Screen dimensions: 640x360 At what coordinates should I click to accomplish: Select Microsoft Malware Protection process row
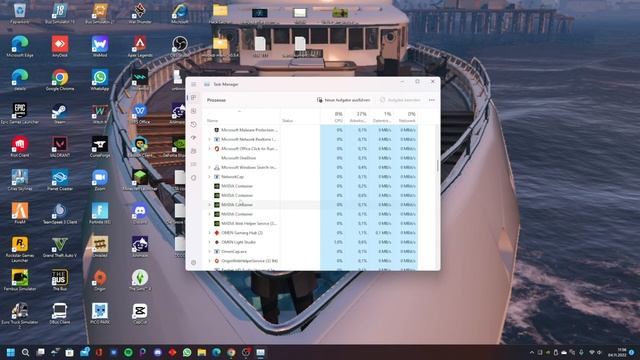(x=311, y=130)
